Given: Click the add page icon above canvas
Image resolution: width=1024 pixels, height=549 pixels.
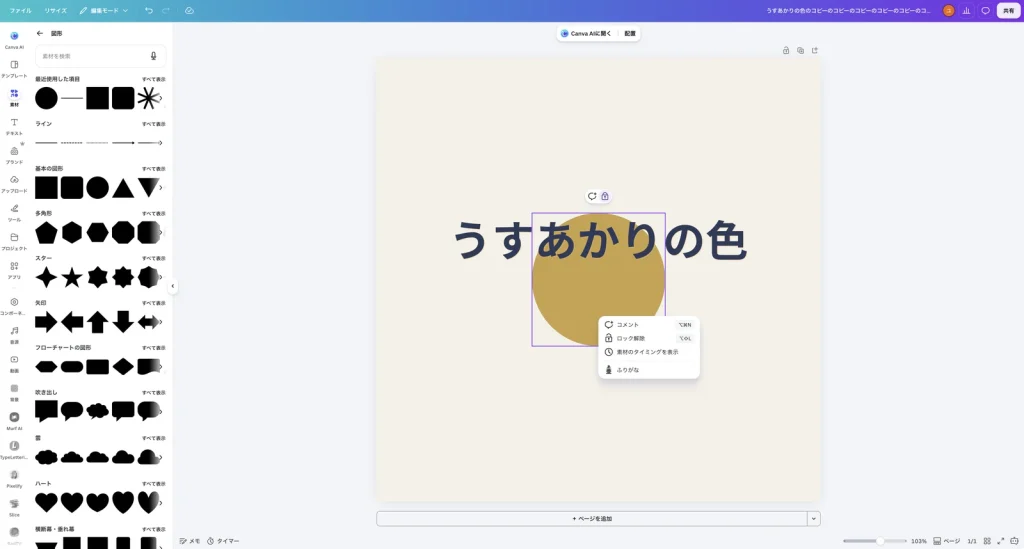Looking at the screenshot, I should 814,50.
